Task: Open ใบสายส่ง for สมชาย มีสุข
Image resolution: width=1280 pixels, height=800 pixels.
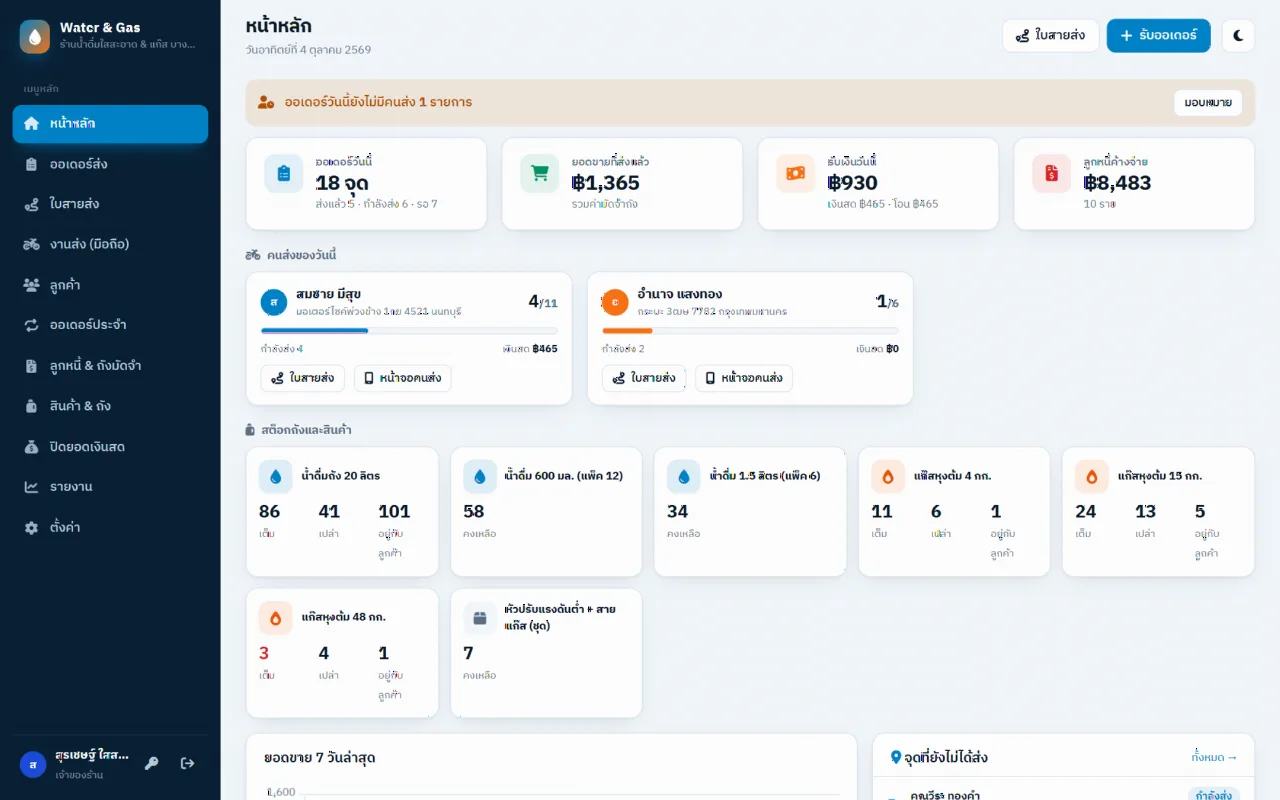Action: 303,378
